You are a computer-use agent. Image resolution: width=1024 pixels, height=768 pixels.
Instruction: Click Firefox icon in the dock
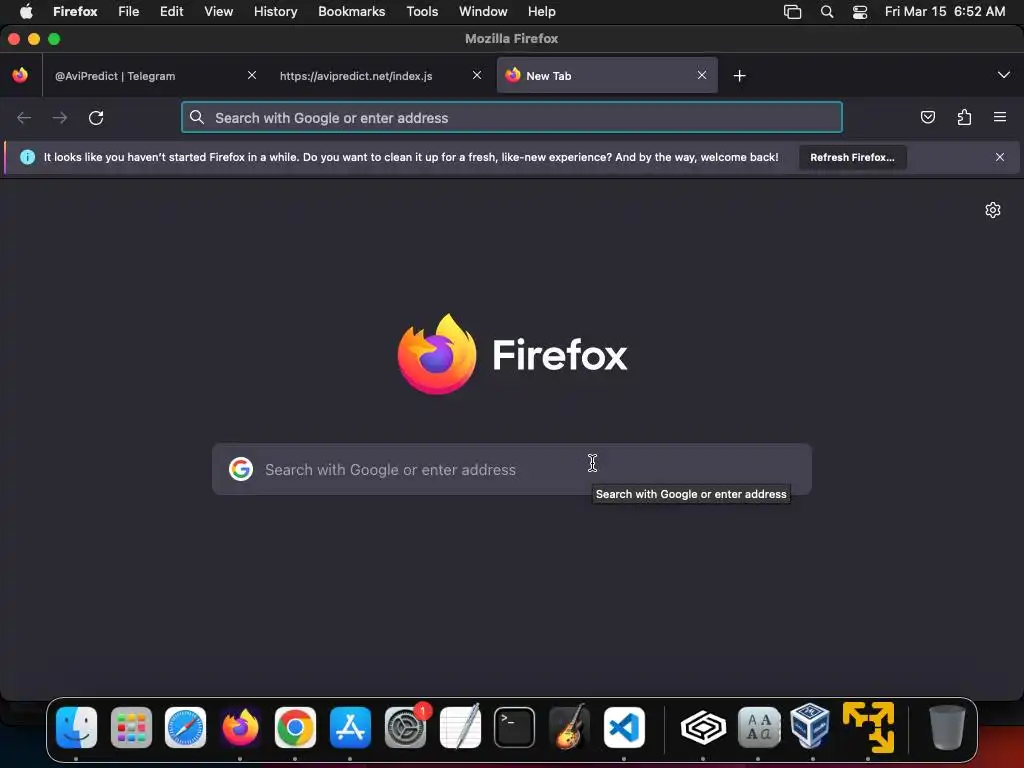click(x=240, y=727)
